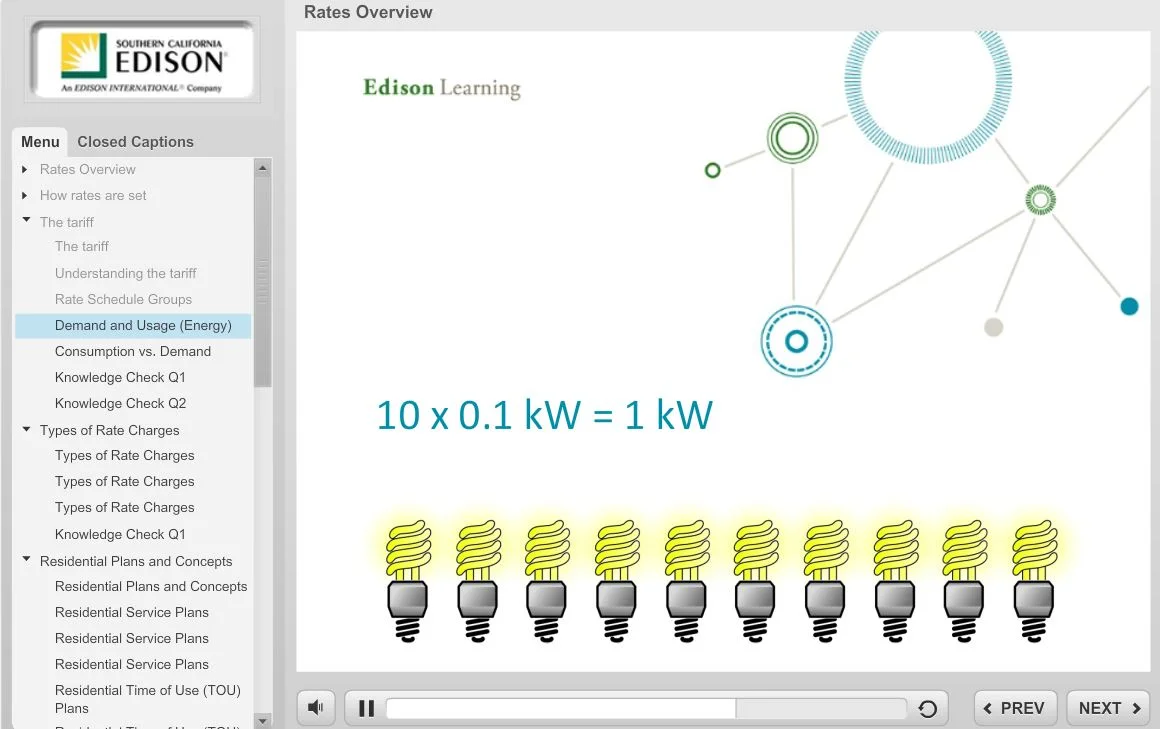
Task: Click the 10 x 0.1 kW equation
Action: [x=544, y=414]
